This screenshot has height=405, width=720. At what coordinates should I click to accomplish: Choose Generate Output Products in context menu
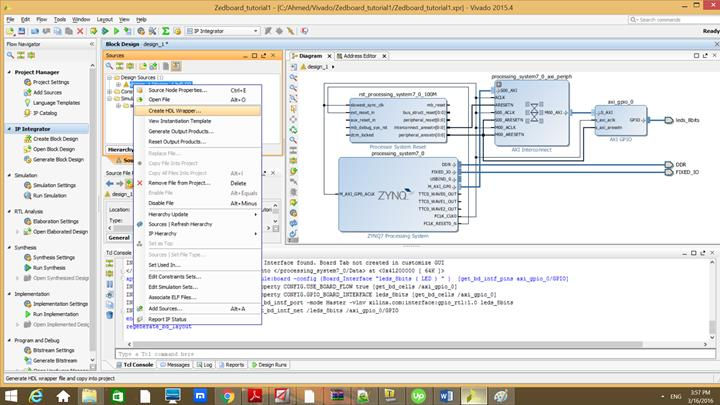click(197, 131)
